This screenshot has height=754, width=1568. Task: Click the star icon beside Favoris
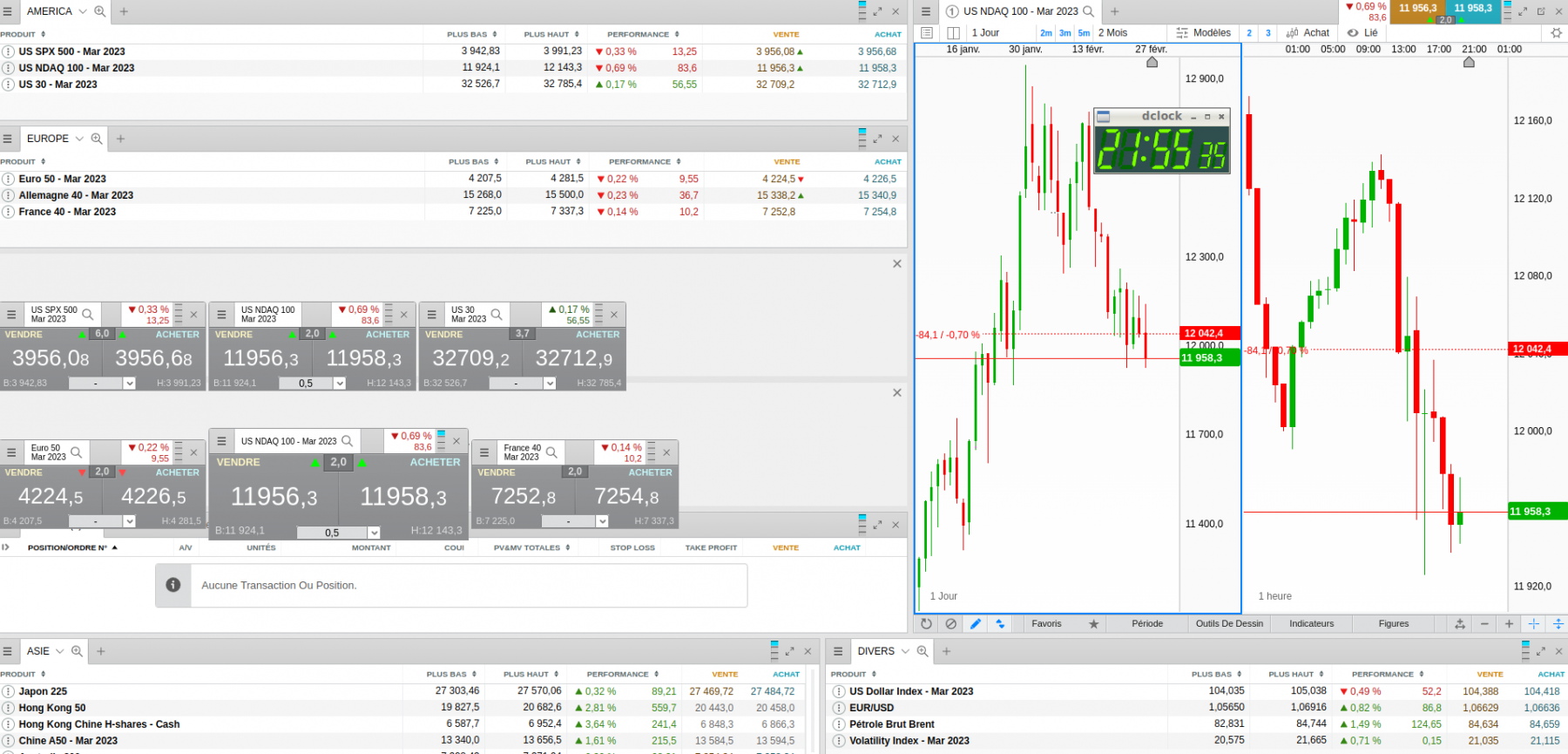point(1093,624)
